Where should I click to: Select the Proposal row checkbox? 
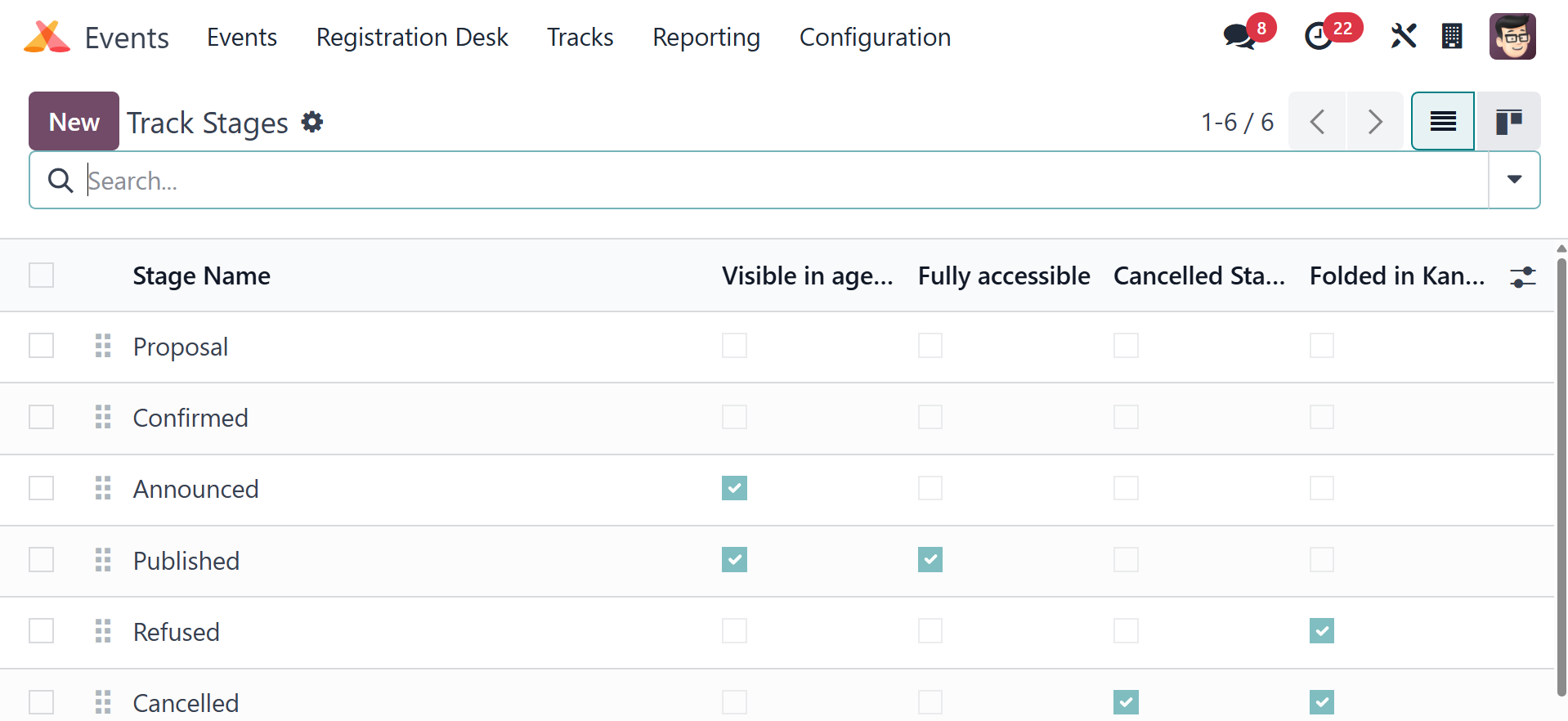click(42, 346)
